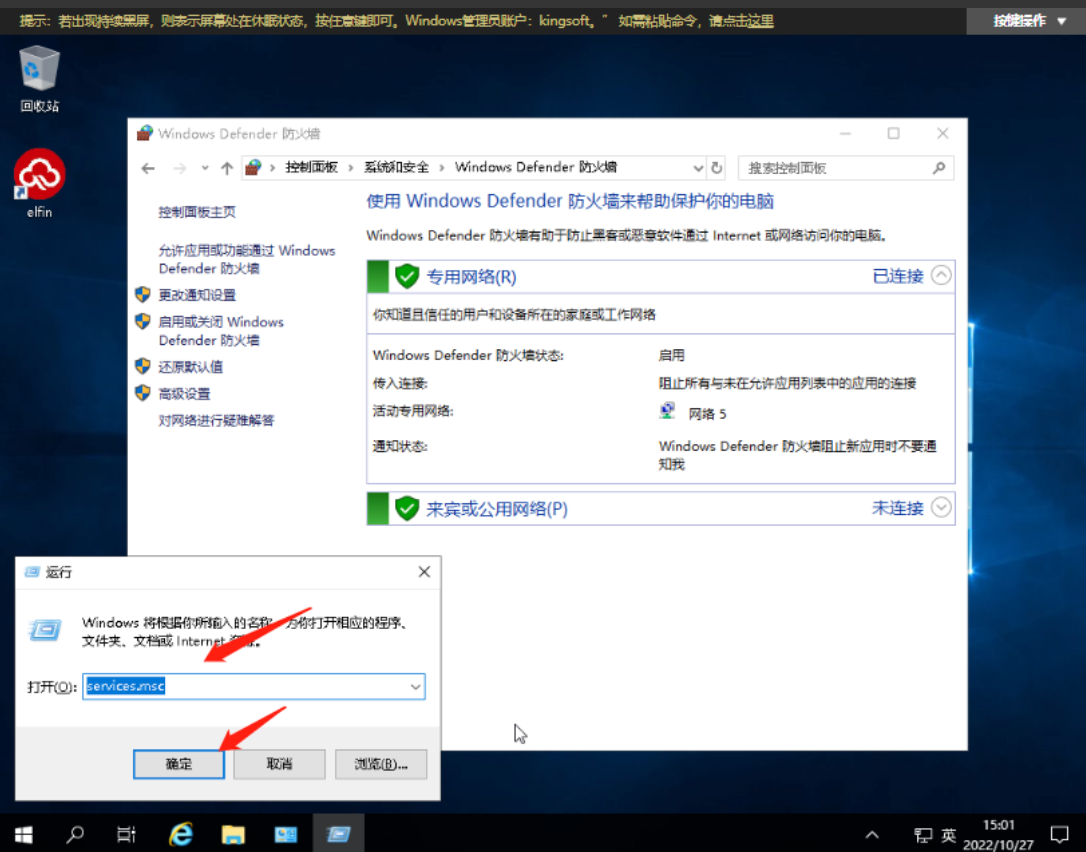Navigate to 控制面板 breadcrumb
This screenshot has height=852, width=1086.
[311, 168]
